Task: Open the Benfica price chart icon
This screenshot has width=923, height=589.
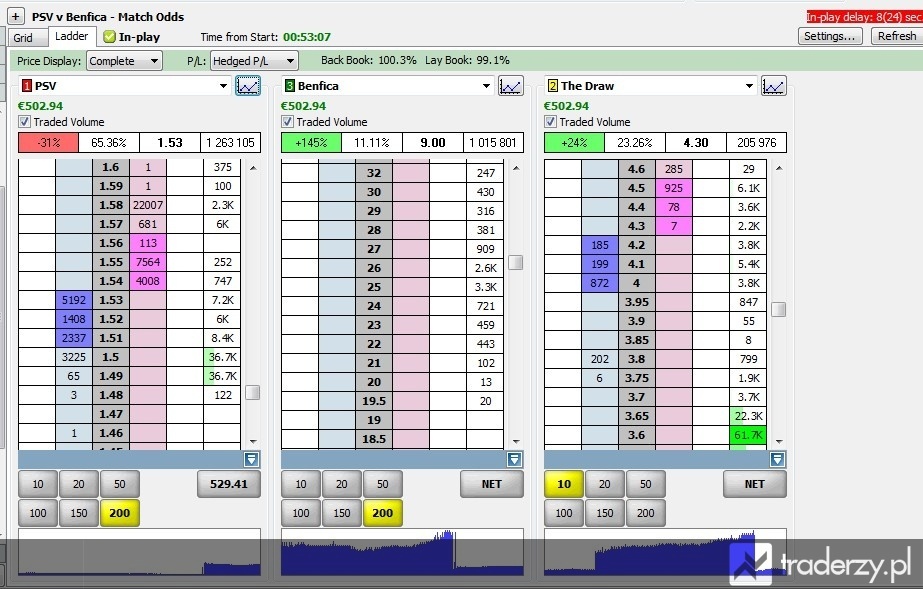Action: coord(510,86)
